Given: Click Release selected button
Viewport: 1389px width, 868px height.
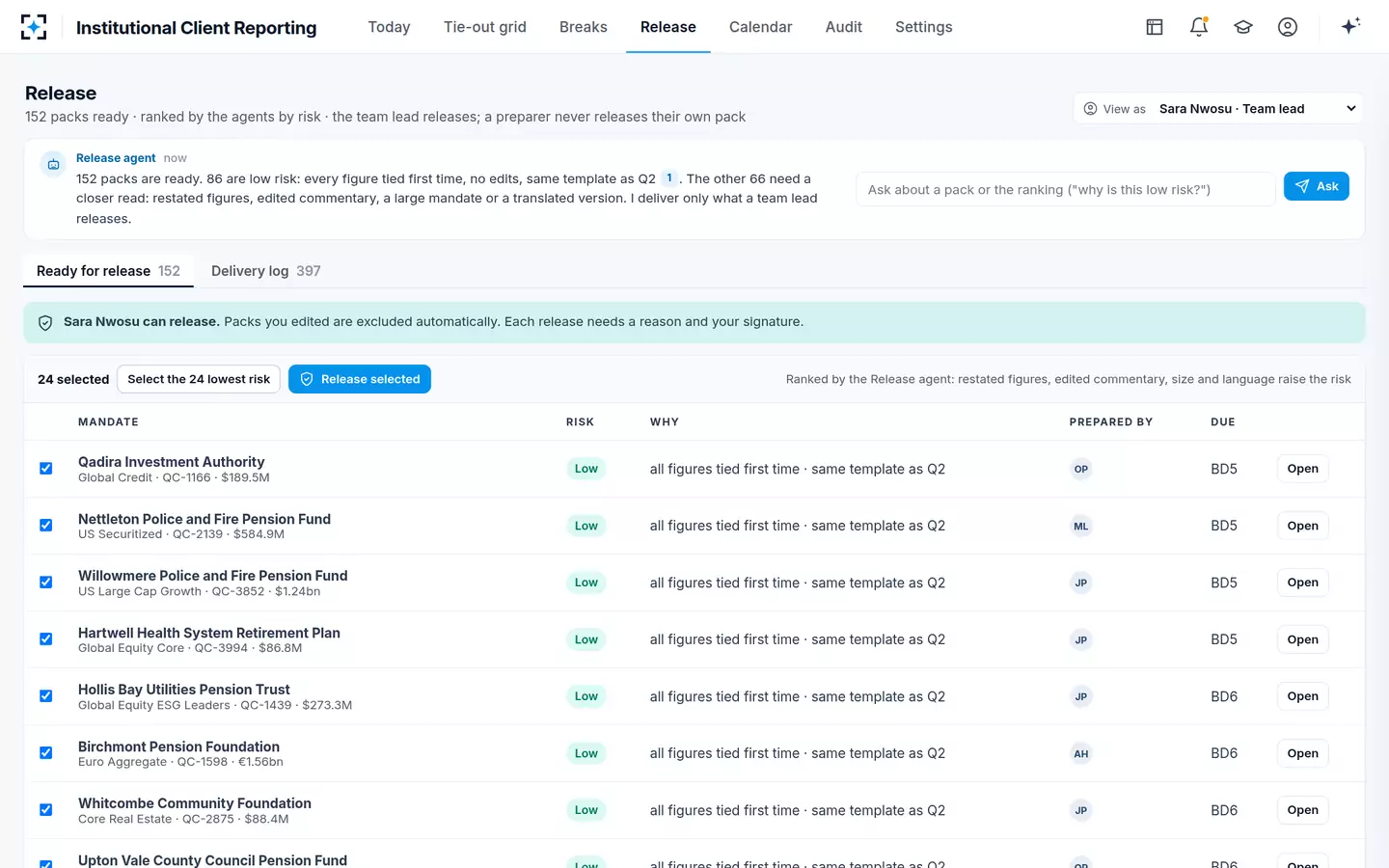Looking at the screenshot, I should click(360, 379).
